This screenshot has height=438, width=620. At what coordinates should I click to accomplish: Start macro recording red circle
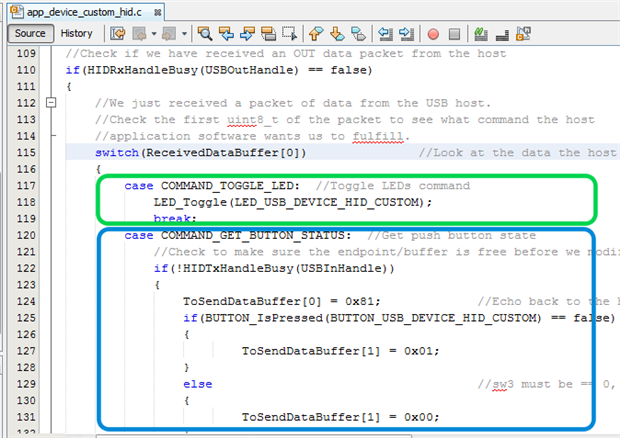click(x=433, y=34)
